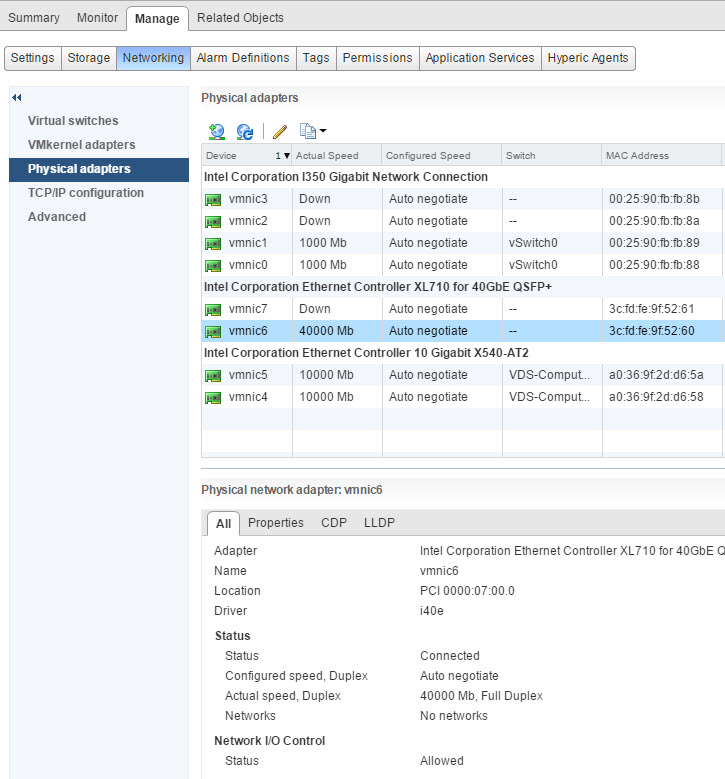
Task: Switch to the Properties details tab
Action: [x=276, y=523]
